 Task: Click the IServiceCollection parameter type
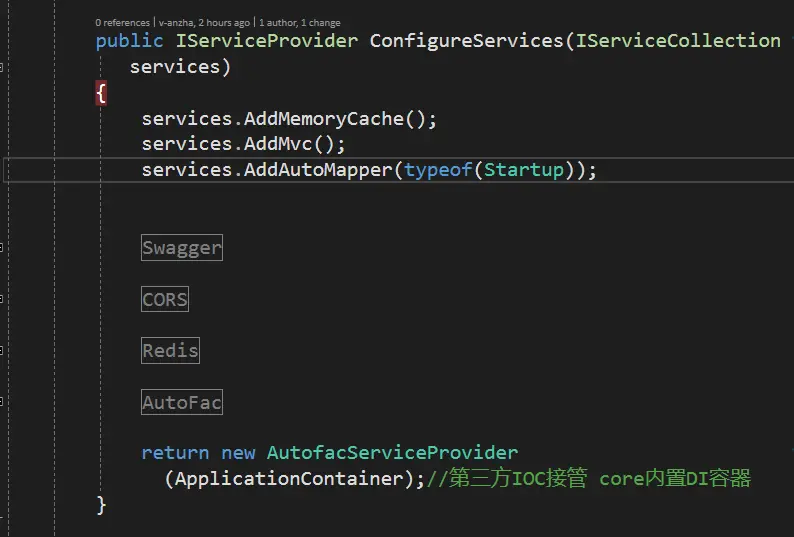click(678, 41)
